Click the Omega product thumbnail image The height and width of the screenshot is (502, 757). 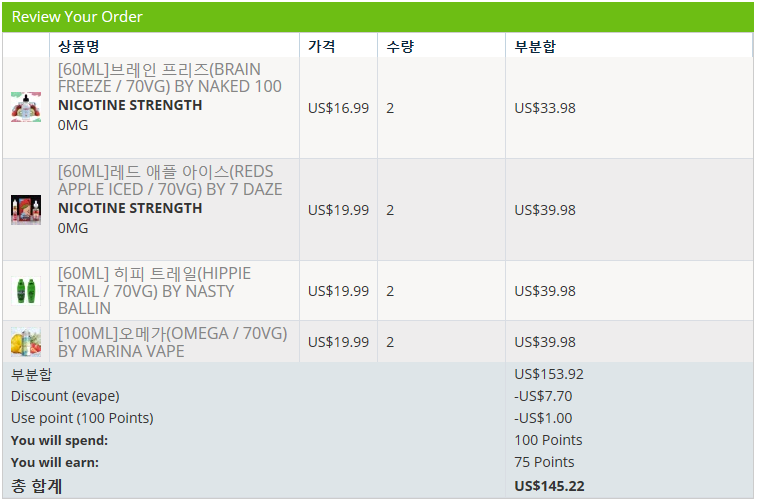[x=26, y=342]
